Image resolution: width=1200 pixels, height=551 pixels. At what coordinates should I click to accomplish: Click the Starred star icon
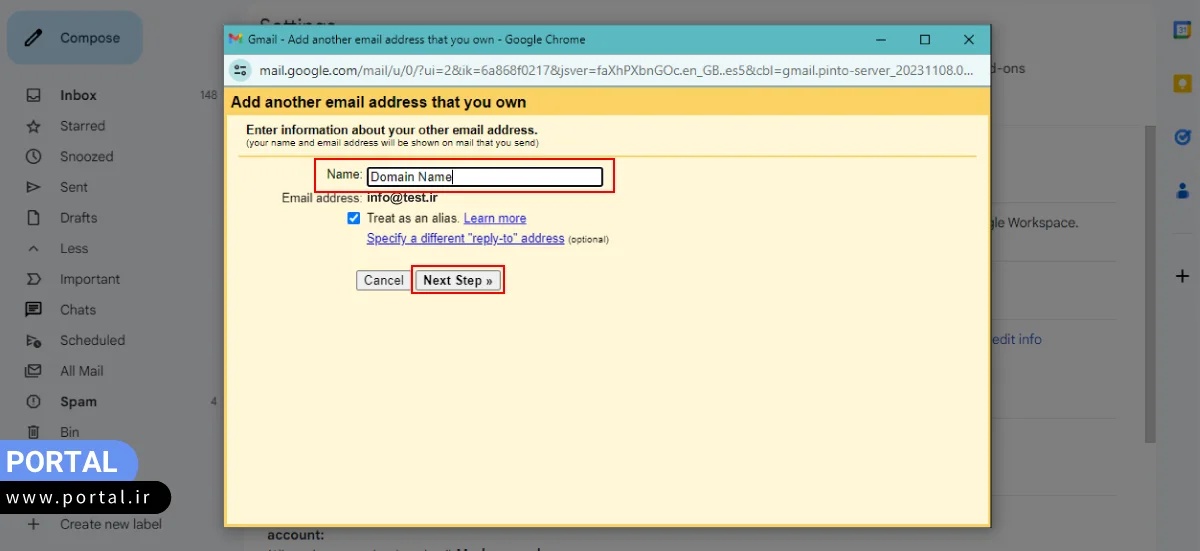(x=34, y=126)
